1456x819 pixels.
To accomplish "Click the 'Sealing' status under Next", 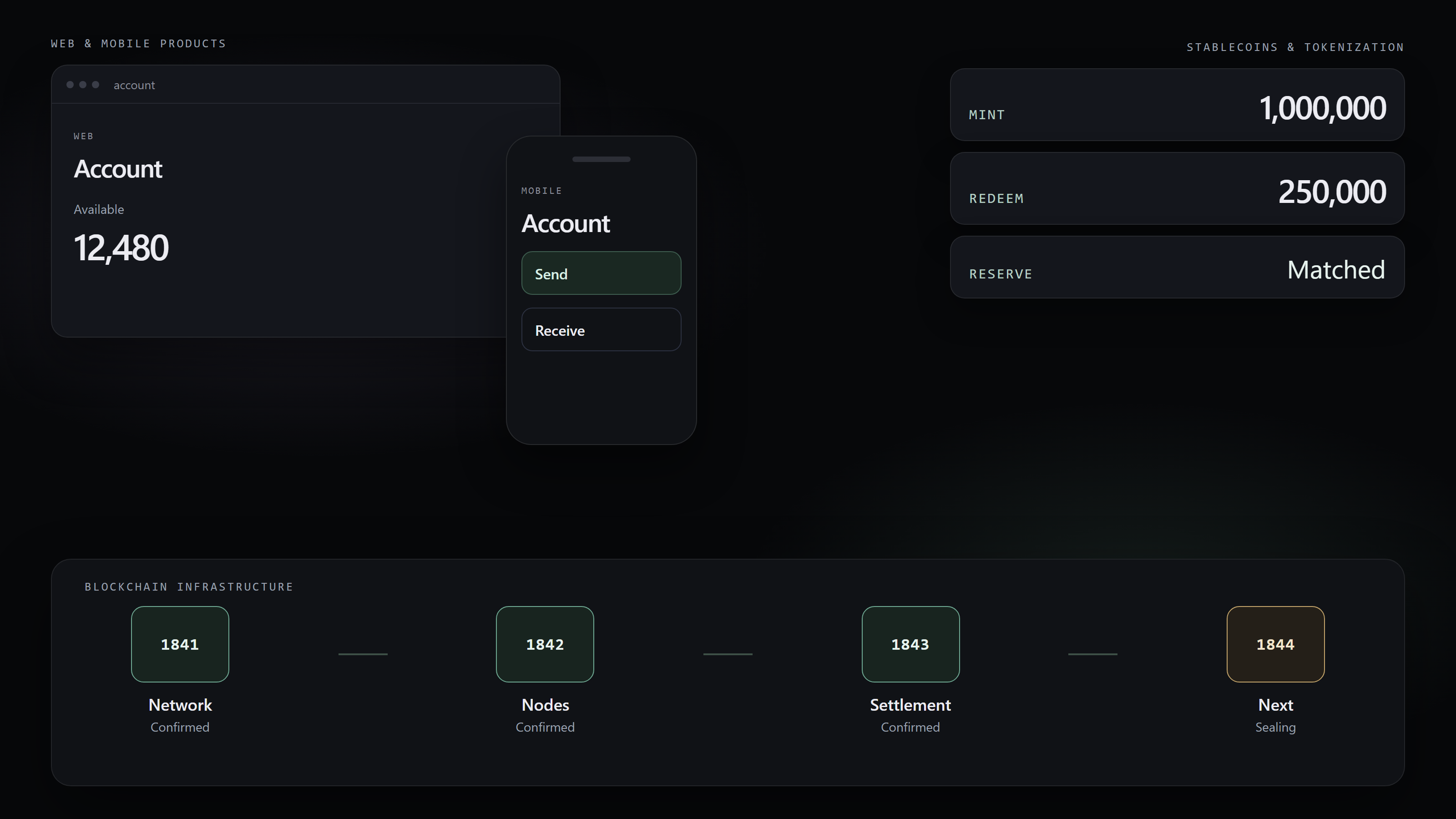I will pyautogui.click(x=1275, y=728).
